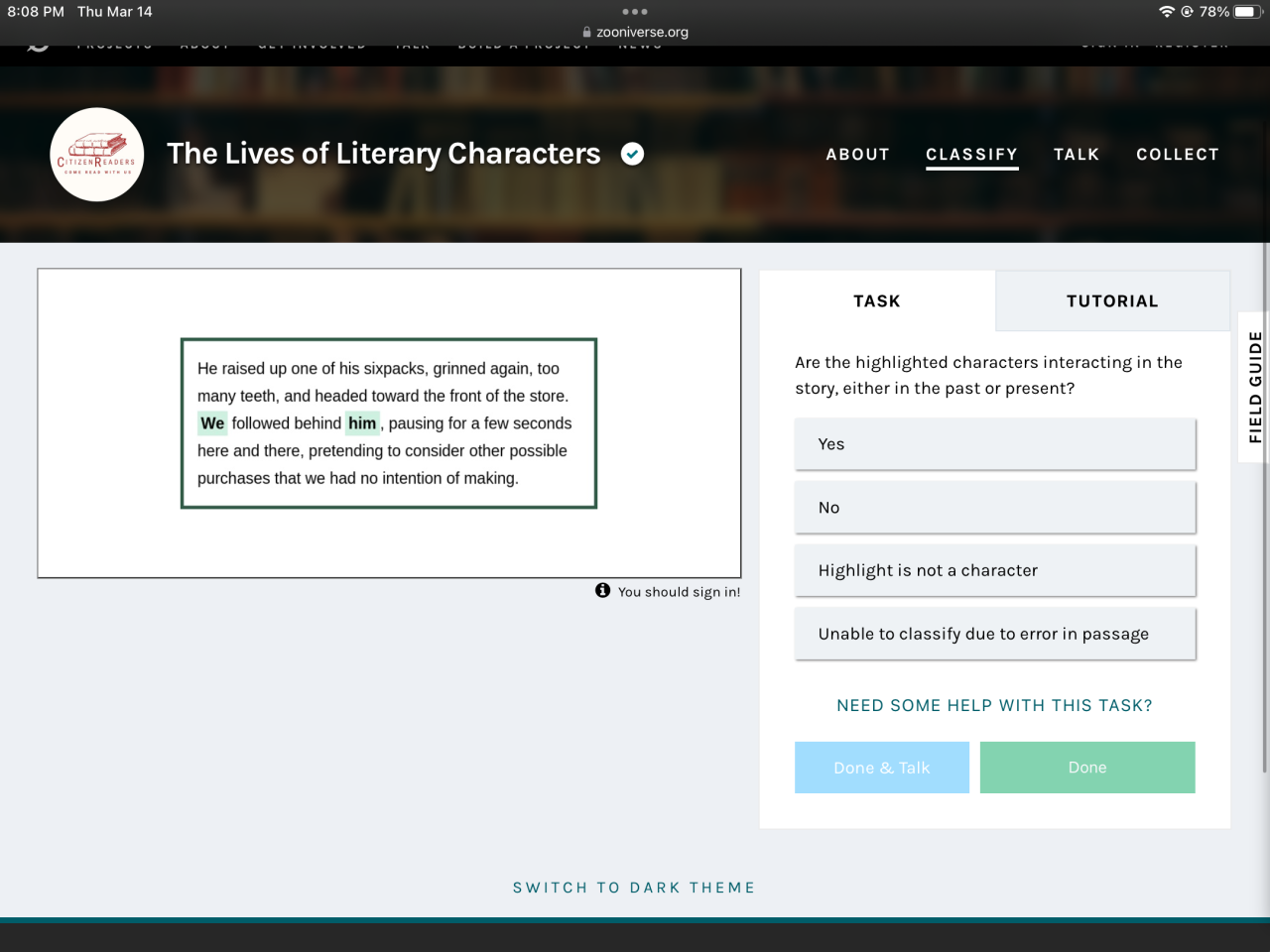This screenshot has width=1270, height=952.
Task: Select the No answer option
Action: tap(994, 508)
